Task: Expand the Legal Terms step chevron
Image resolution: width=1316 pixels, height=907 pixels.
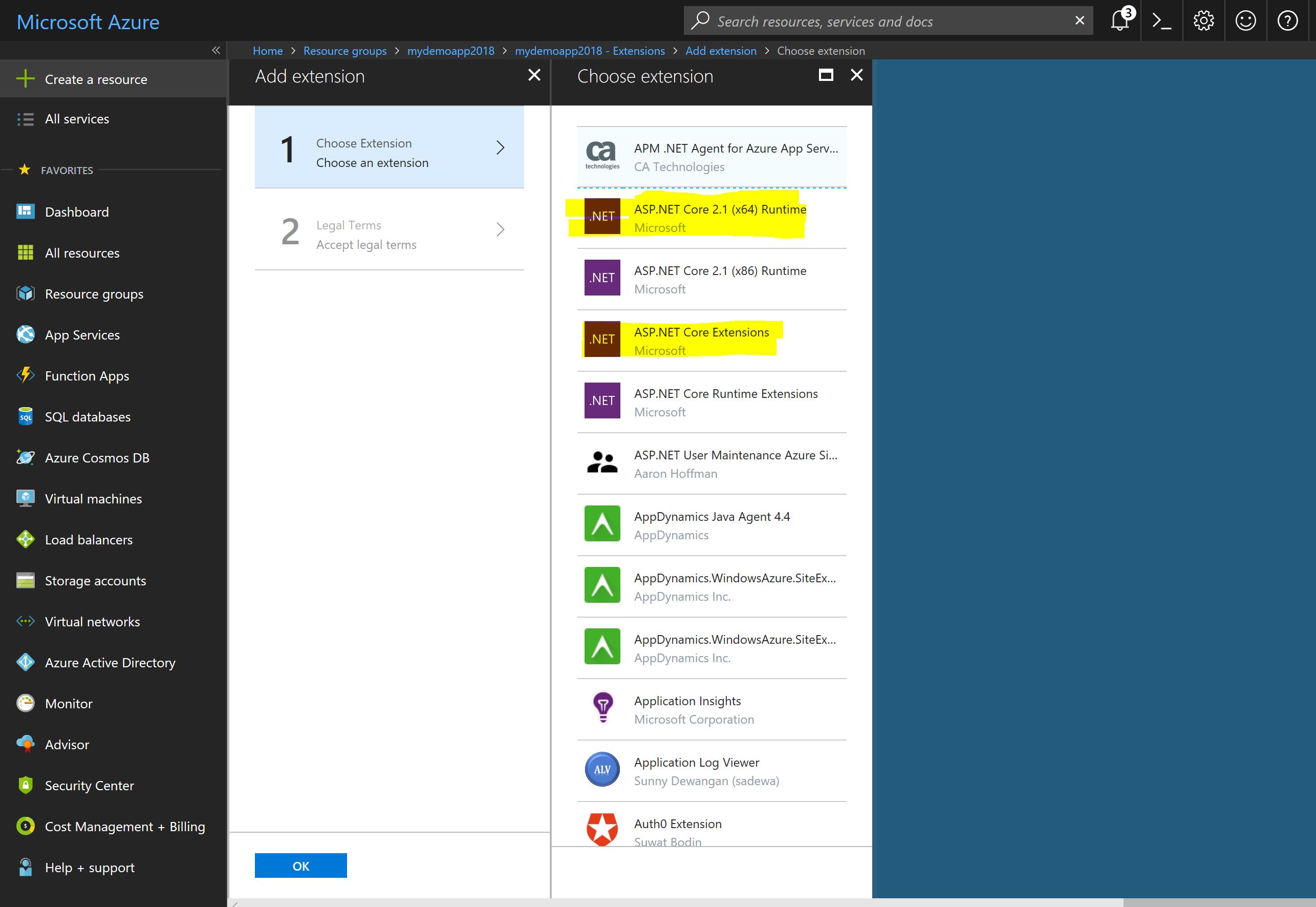Action: click(500, 229)
